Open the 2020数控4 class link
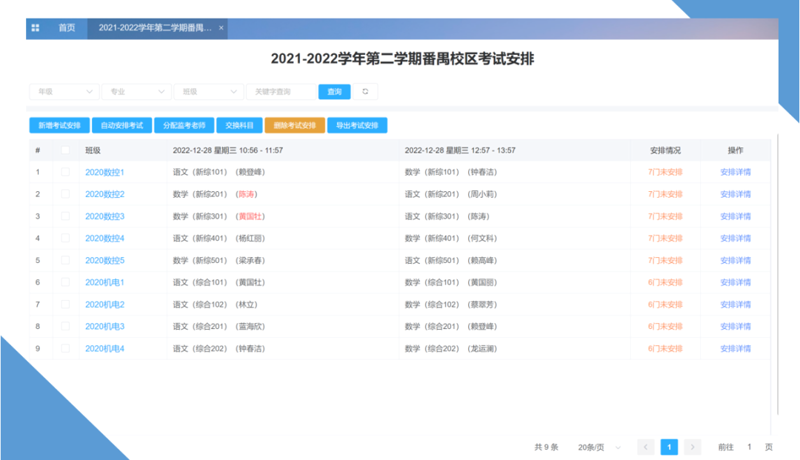The width and height of the screenshot is (800, 460). [x=105, y=238]
